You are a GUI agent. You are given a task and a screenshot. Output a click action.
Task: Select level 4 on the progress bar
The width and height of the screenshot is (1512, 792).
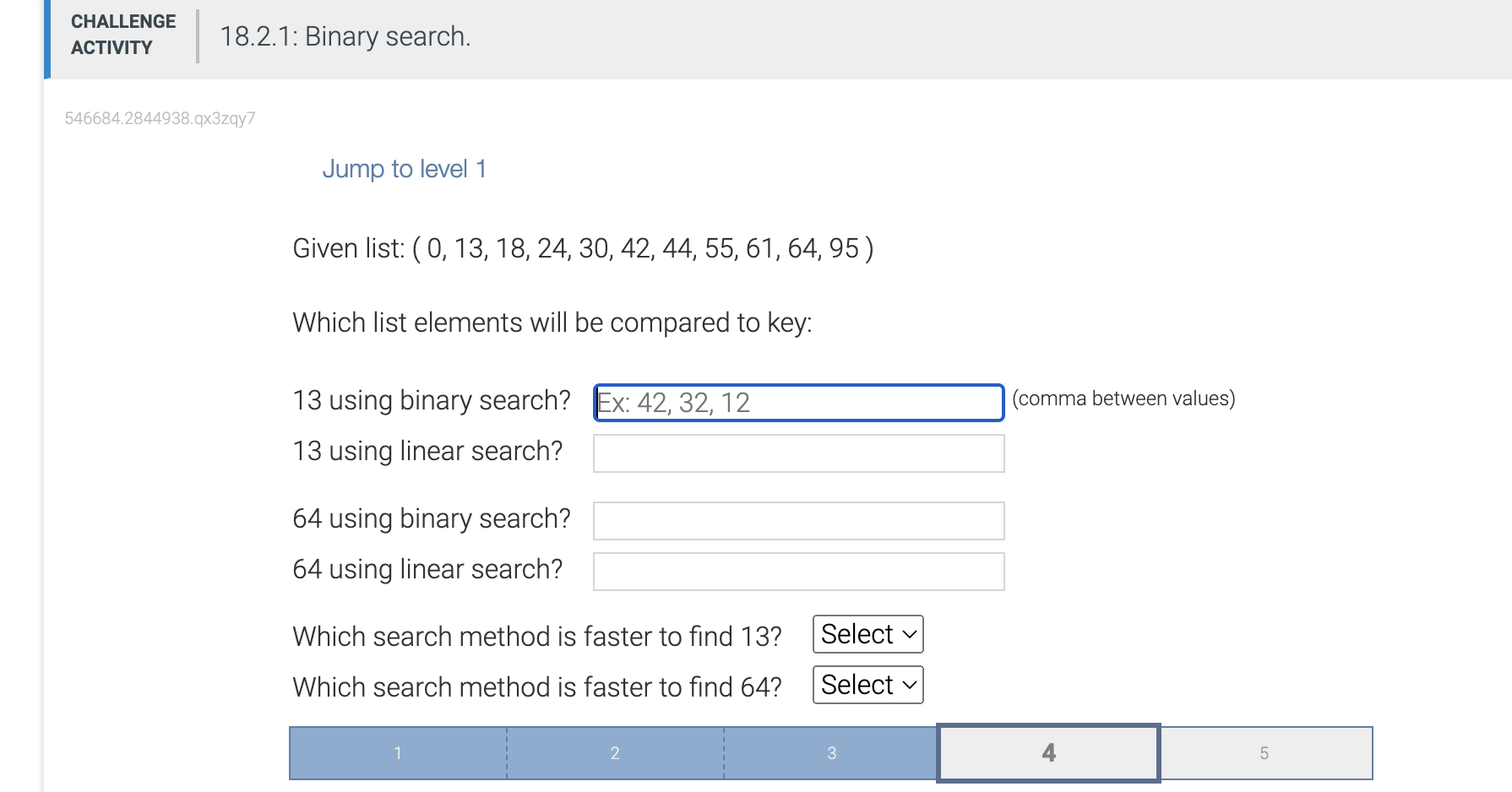(1047, 752)
